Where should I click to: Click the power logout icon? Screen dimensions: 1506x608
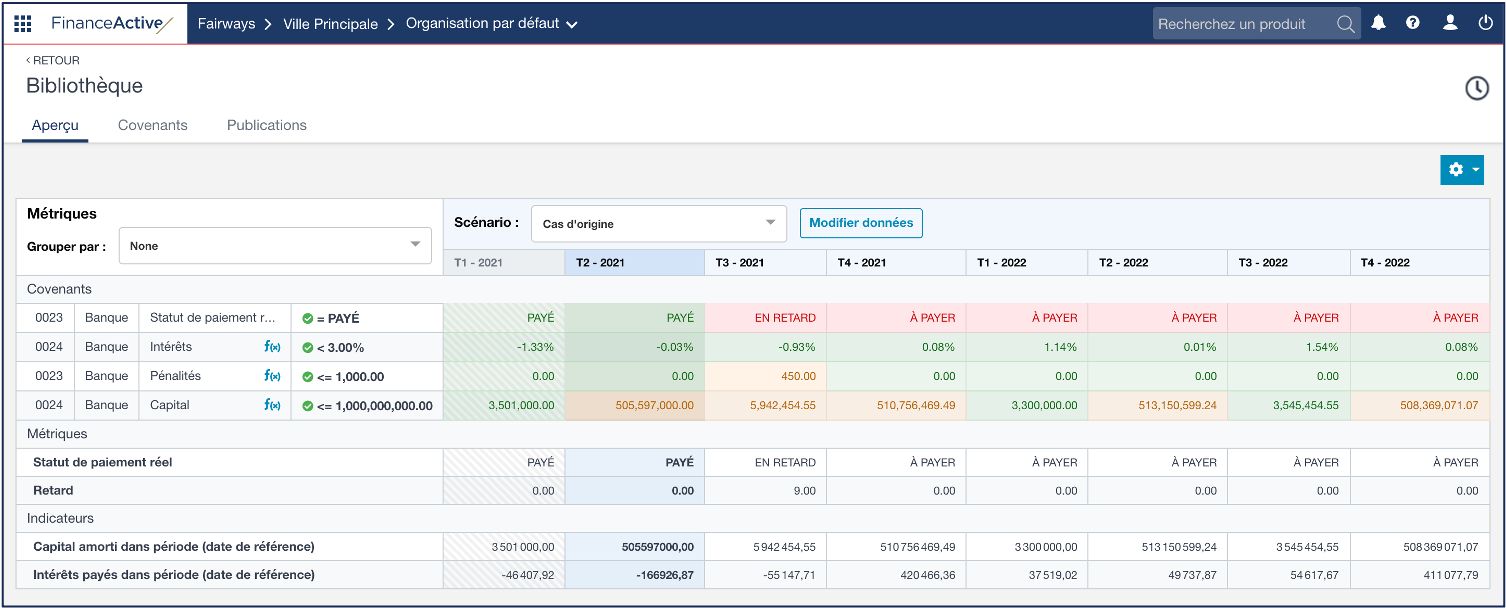click(x=1485, y=23)
